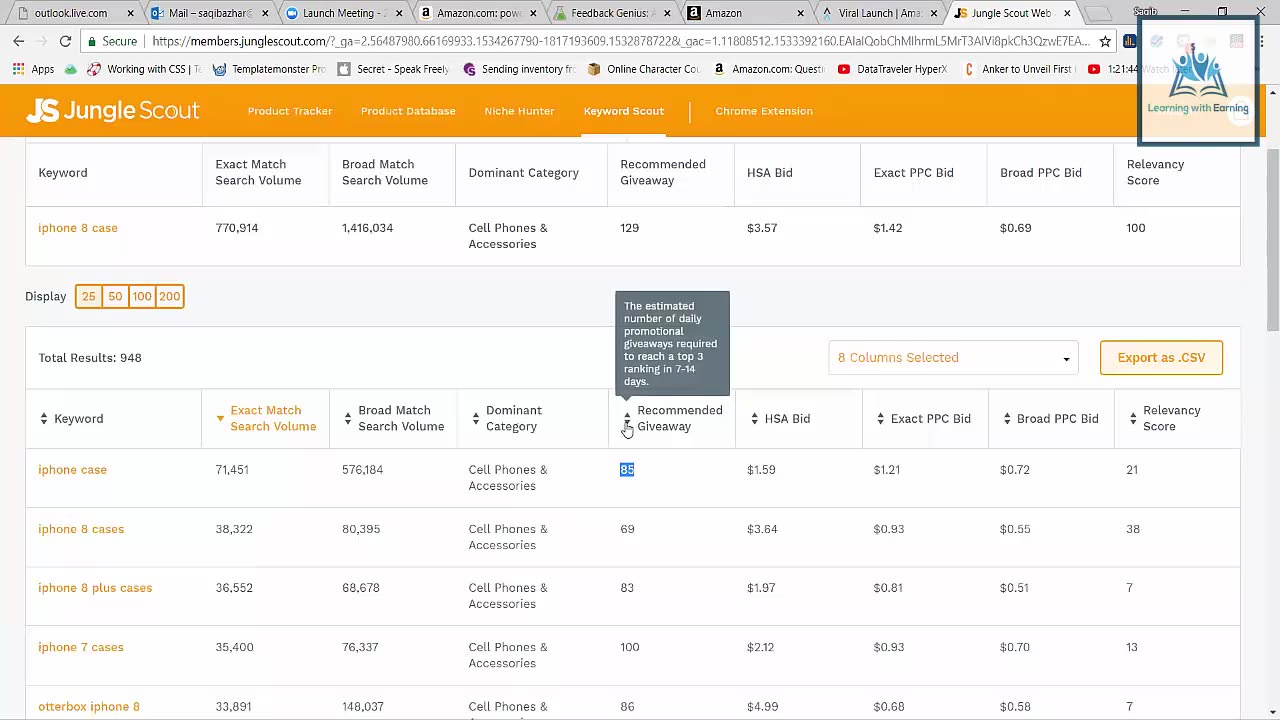This screenshot has height=720, width=1280.
Task: Open Templatemonster bookmark
Action: point(268,69)
